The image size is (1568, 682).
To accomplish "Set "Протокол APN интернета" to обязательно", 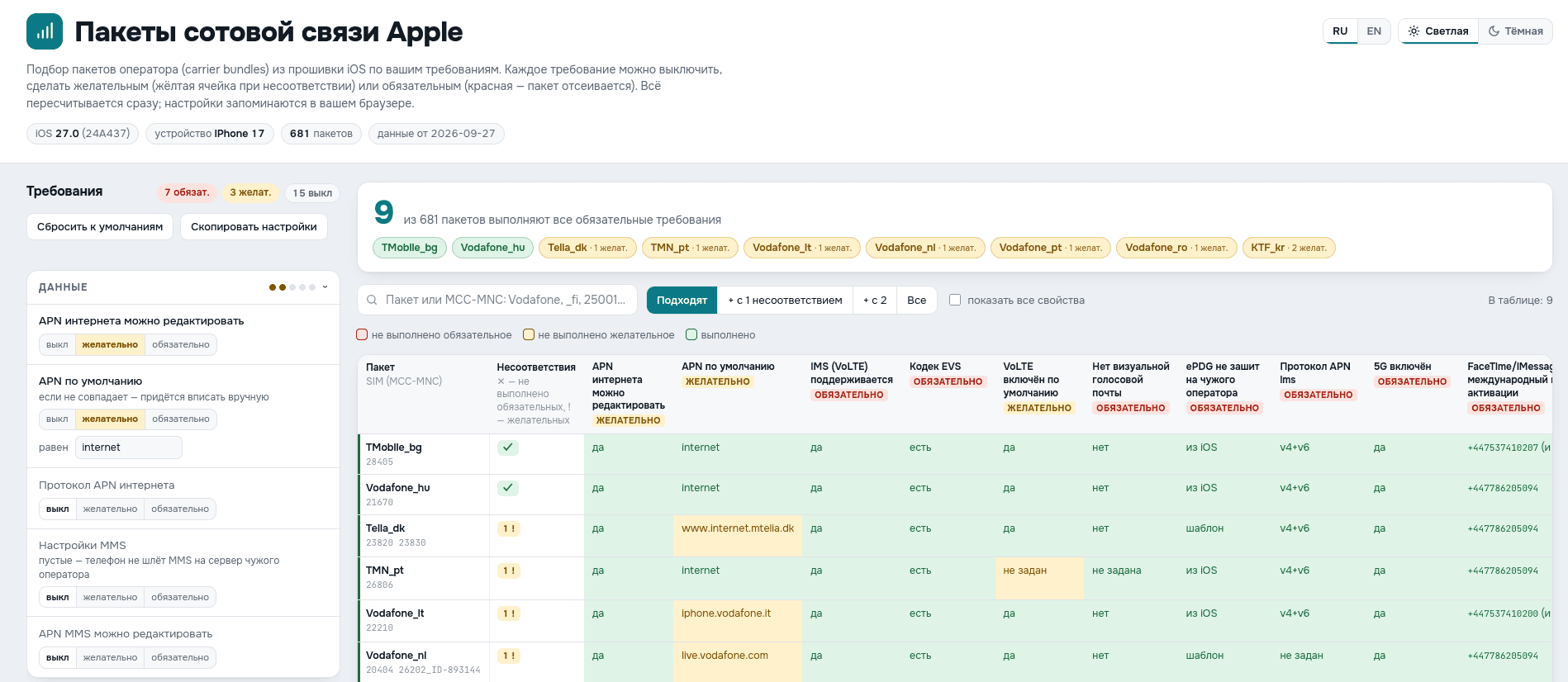I will click(180, 509).
